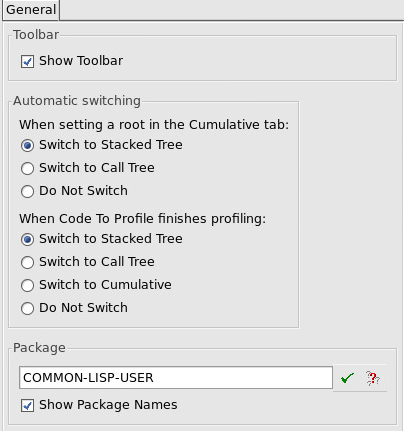
Task: Click the Switch to Cumulative label text
Action: click(105, 285)
